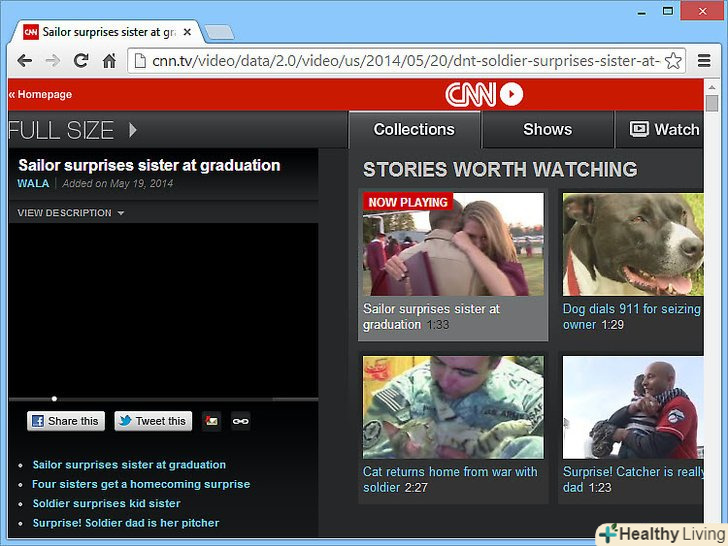Click the Added on May 19, 2014 text

(x=117, y=183)
